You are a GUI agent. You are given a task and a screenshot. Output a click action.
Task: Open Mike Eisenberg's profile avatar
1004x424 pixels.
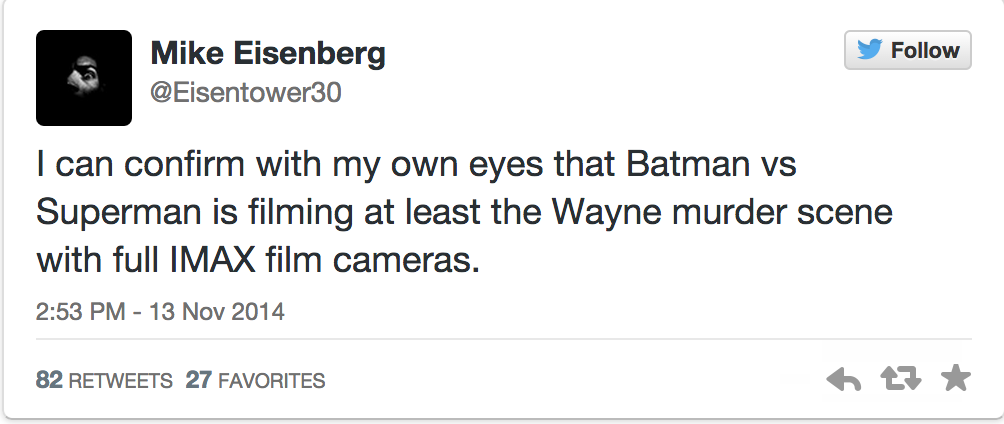coord(84,77)
